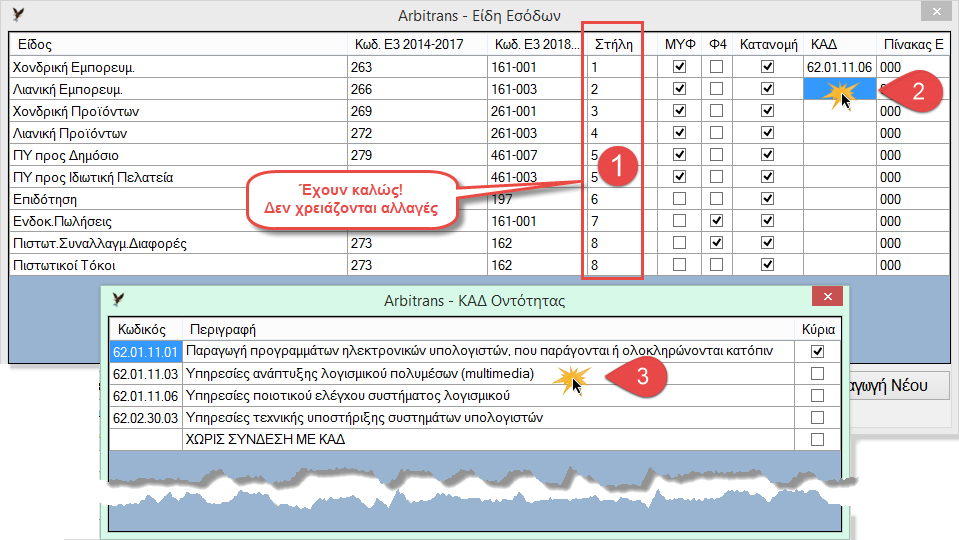
Task: Click the ΚΑΔ cell with 62.01.11.06
Action: [840, 67]
